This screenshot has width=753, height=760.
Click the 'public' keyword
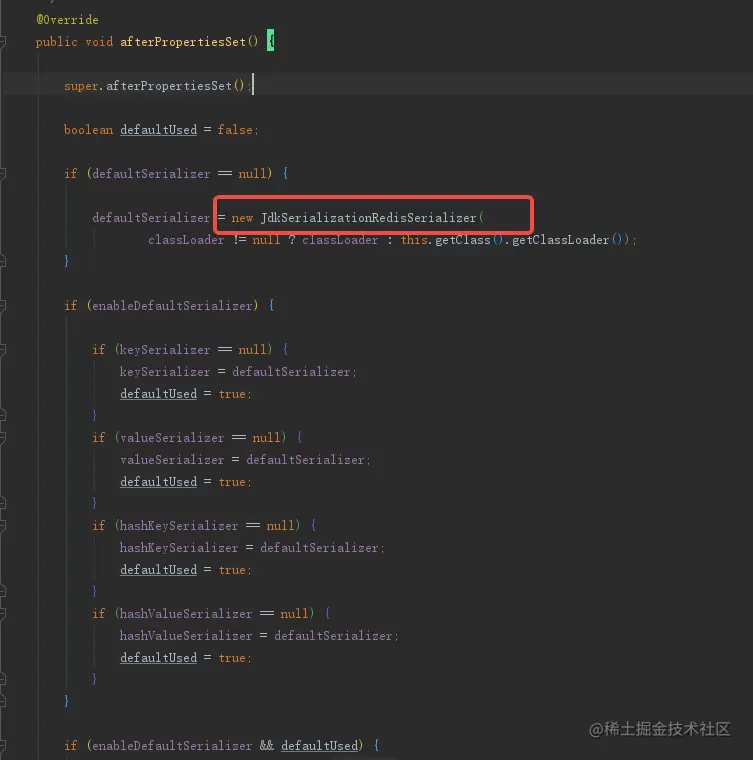(x=57, y=42)
